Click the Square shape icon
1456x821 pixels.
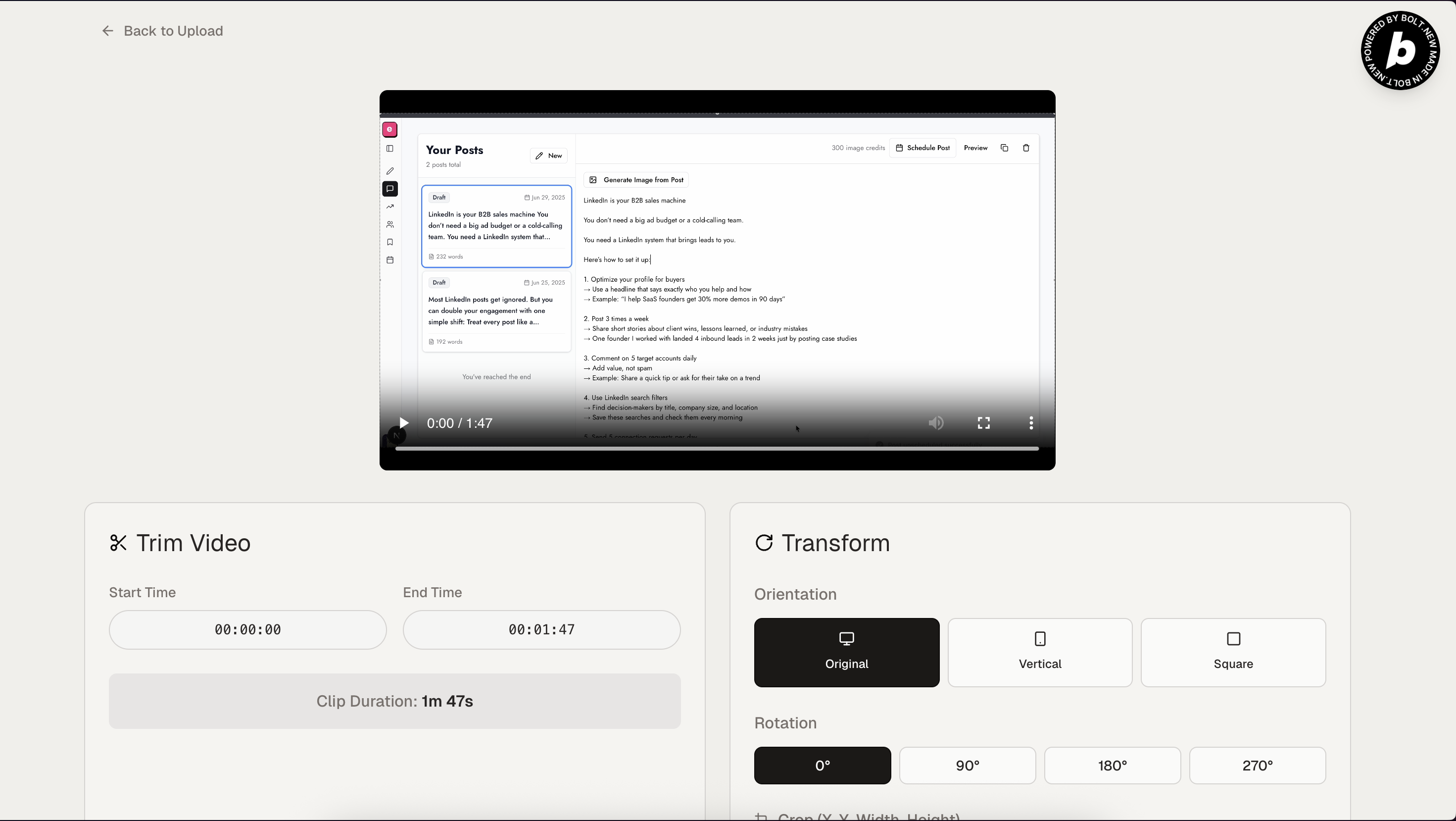(1233, 639)
